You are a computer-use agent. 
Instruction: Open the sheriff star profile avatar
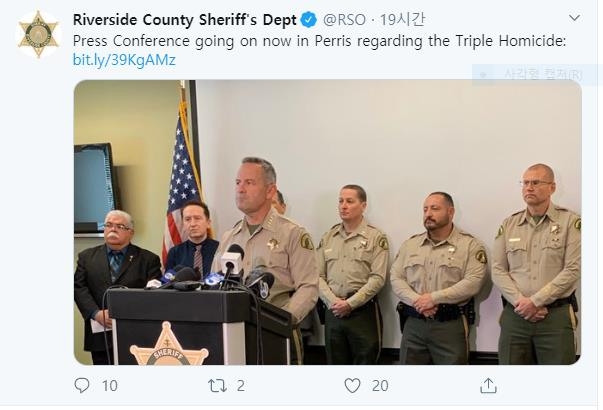point(38,34)
